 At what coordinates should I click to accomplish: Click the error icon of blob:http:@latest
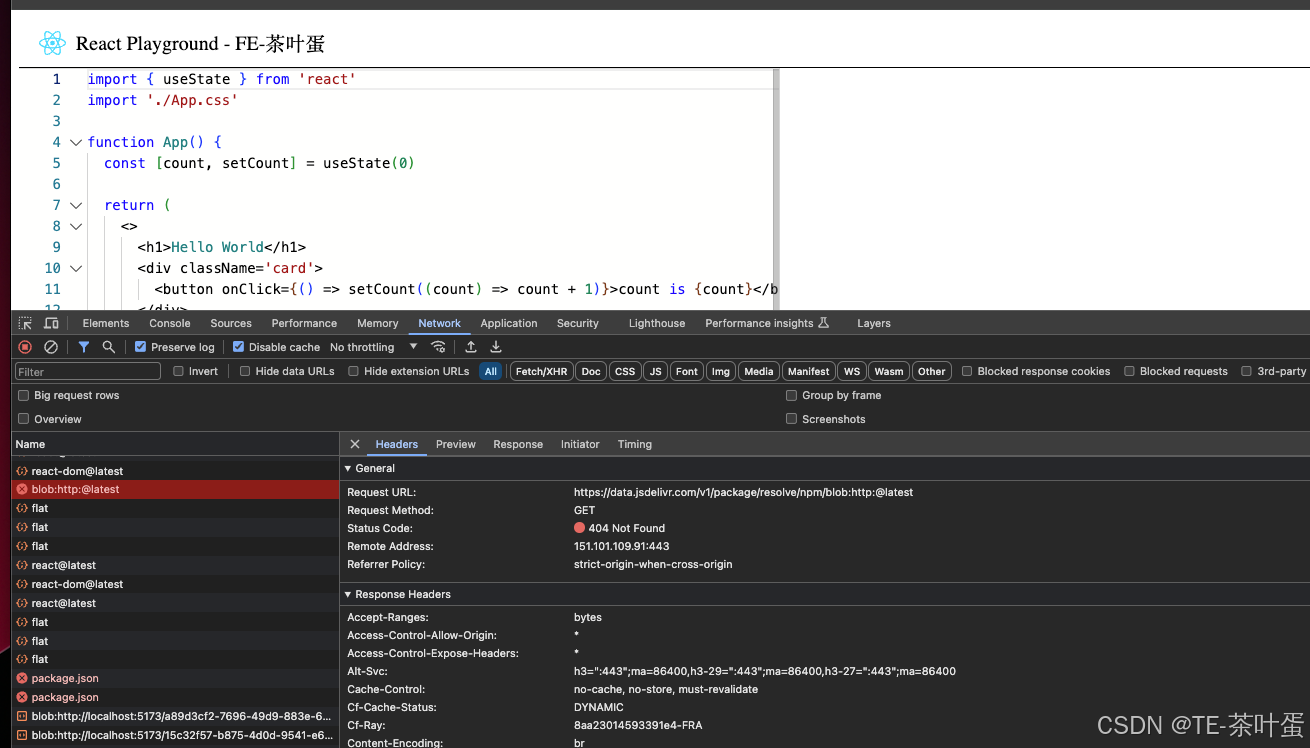22,489
